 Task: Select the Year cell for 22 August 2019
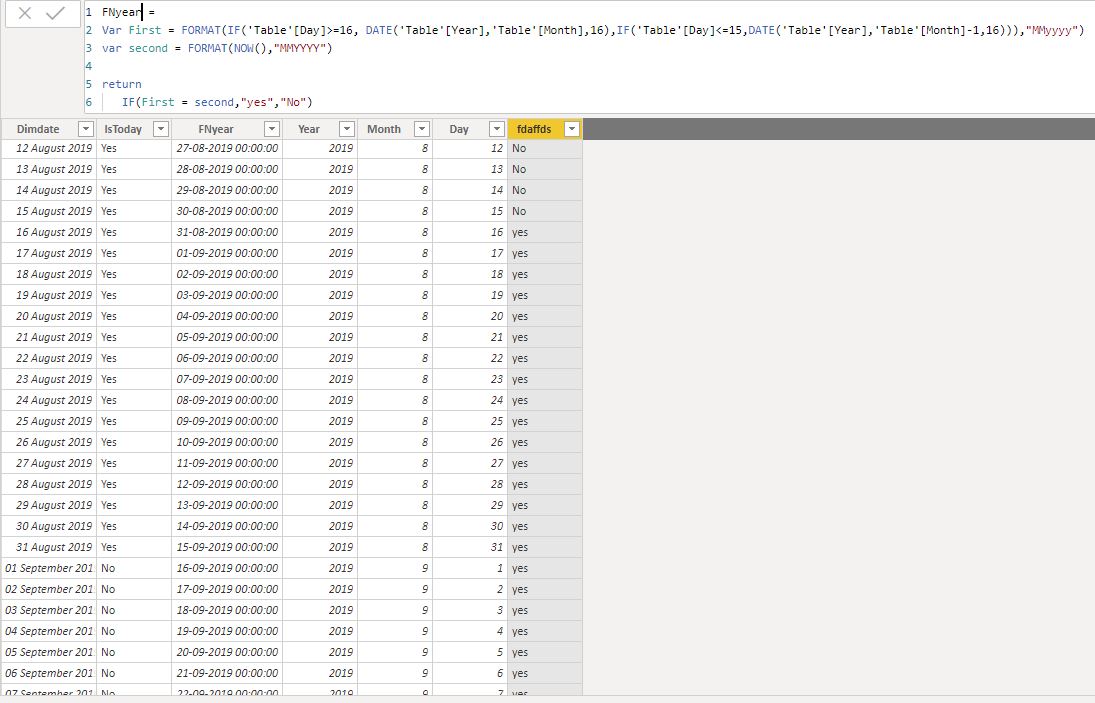(x=321, y=357)
